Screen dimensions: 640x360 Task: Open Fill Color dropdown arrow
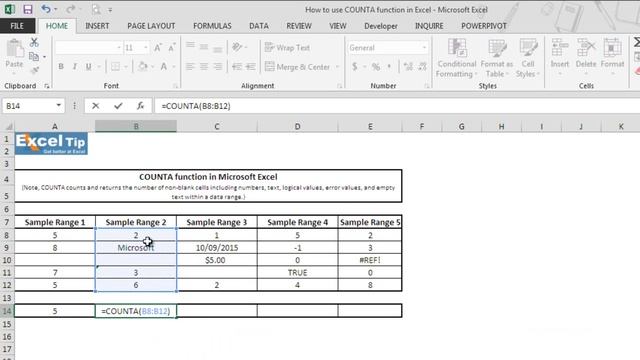pos(152,67)
